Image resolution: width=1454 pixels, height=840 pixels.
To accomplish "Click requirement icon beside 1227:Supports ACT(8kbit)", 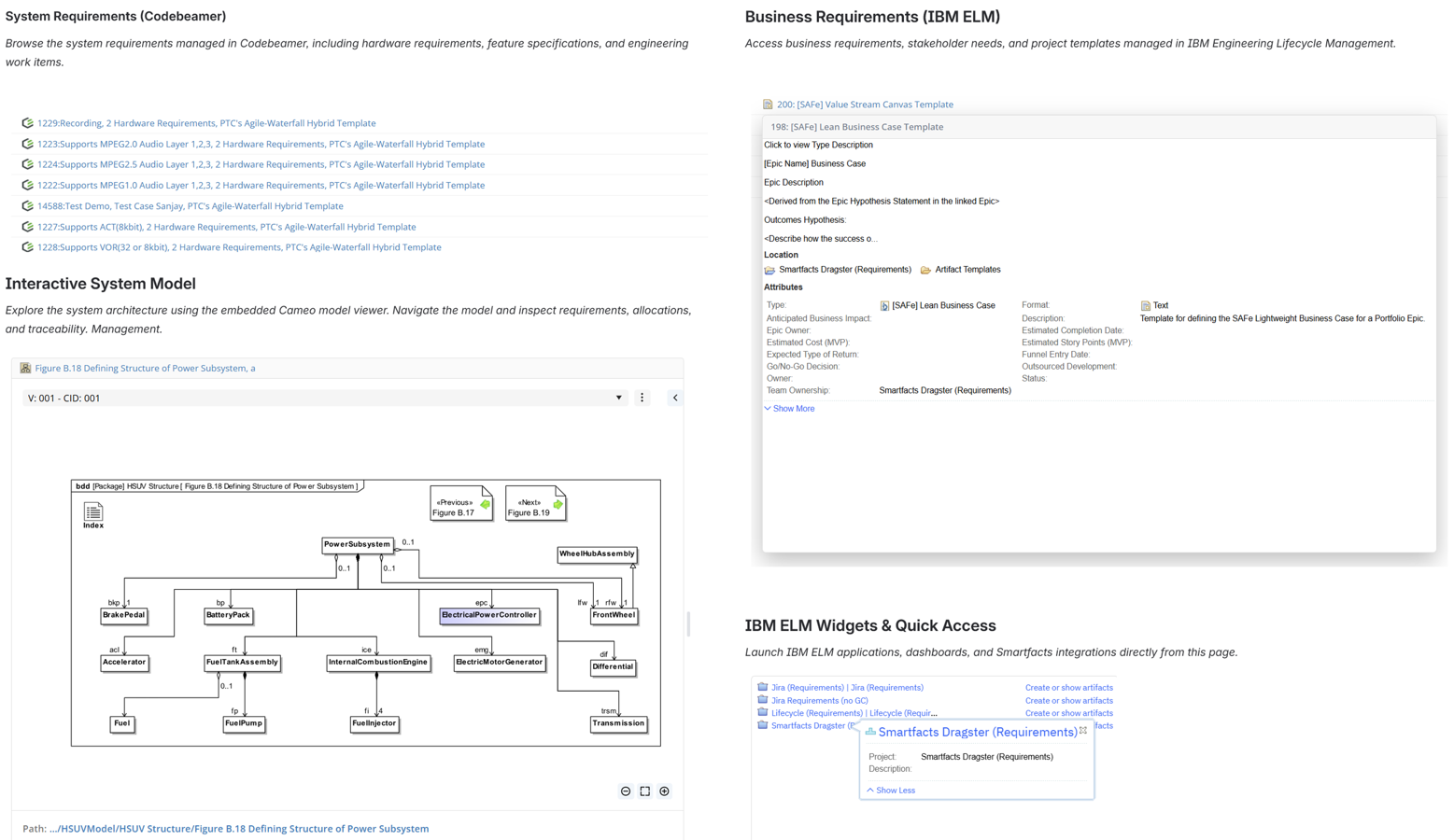I will [x=27, y=227].
